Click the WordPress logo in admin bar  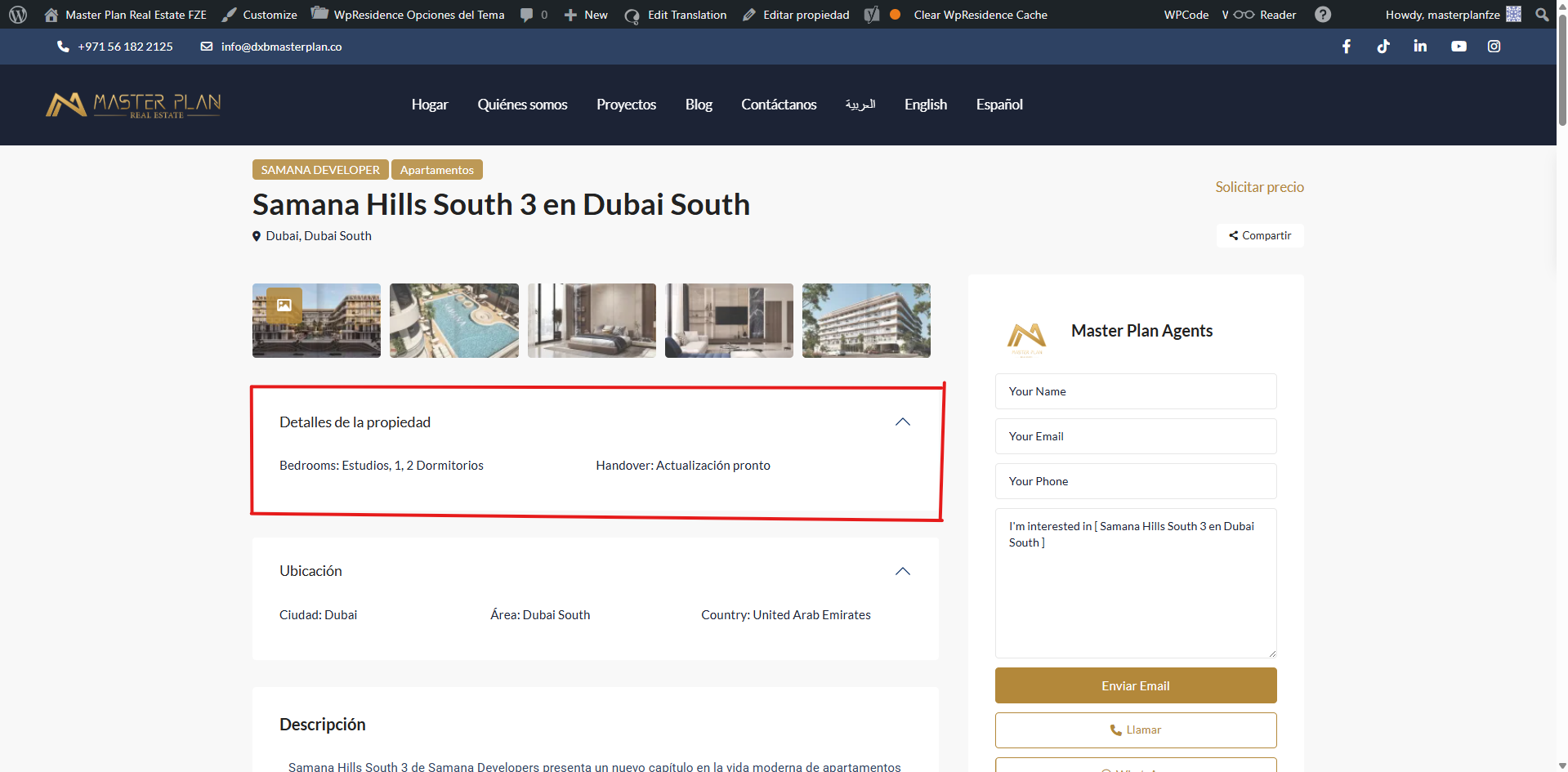click(x=18, y=15)
